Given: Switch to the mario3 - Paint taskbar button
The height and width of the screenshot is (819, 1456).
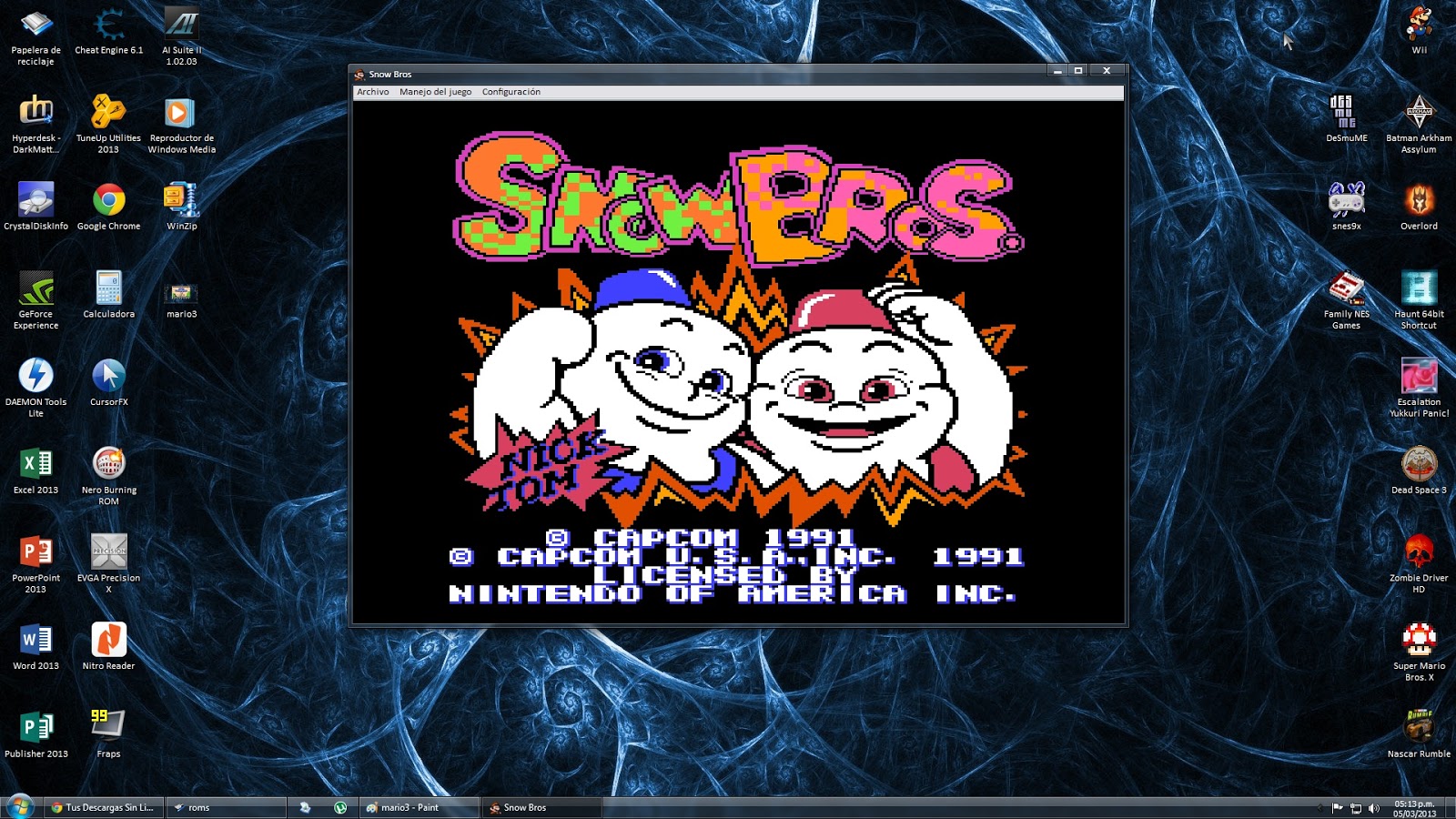Looking at the screenshot, I should click(419, 807).
